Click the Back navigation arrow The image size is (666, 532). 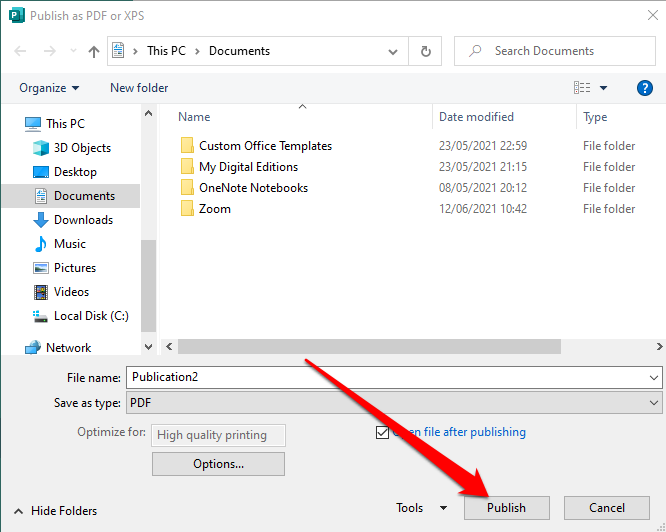click(x=21, y=51)
